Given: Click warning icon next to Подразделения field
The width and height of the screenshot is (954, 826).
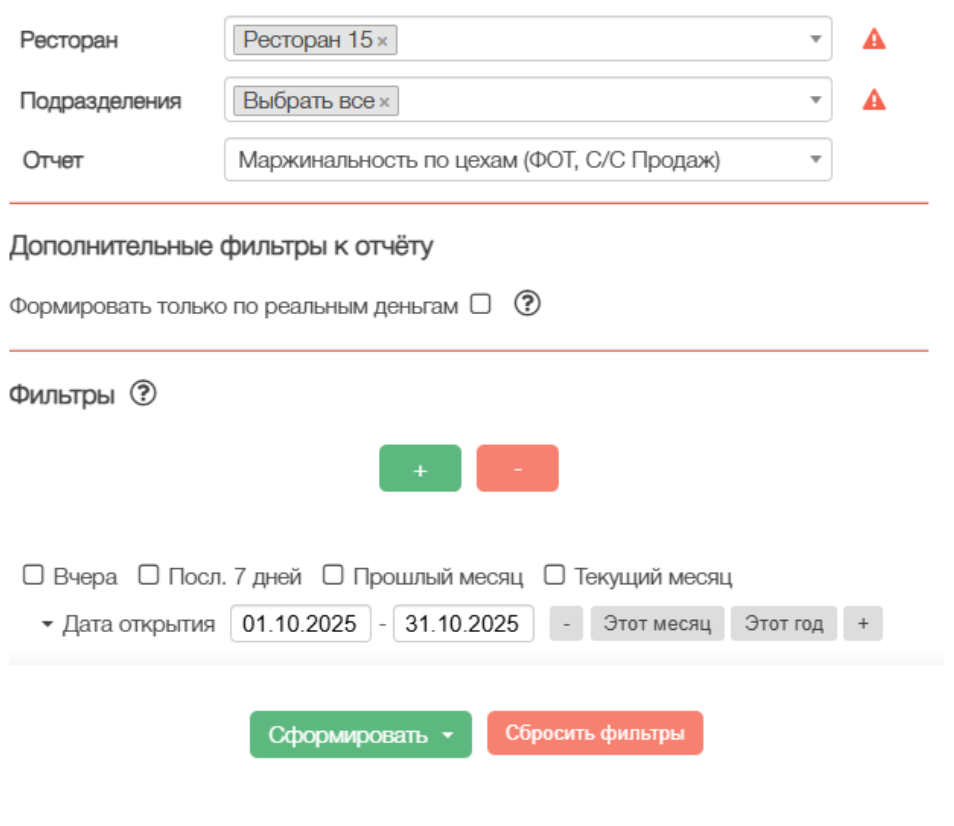Looking at the screenshot, I should click(874, 100).
